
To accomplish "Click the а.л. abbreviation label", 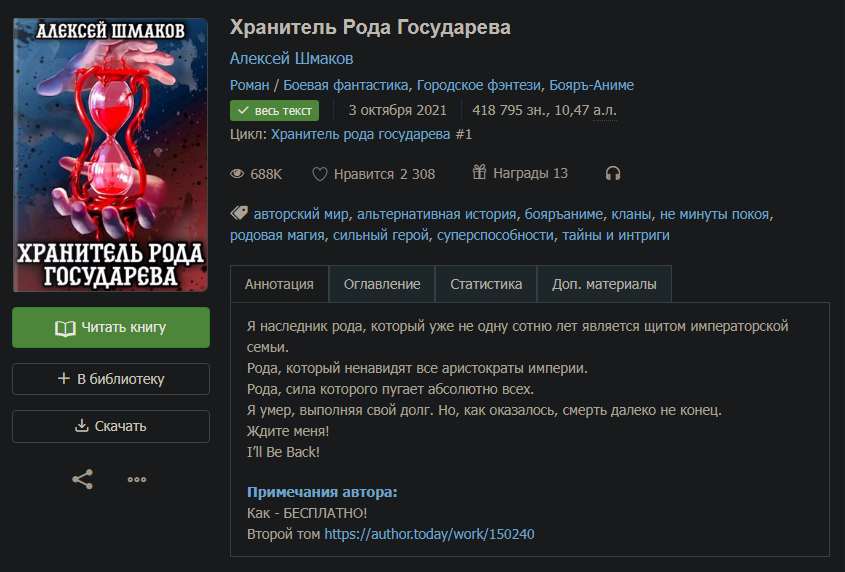I will coord(605,110).
